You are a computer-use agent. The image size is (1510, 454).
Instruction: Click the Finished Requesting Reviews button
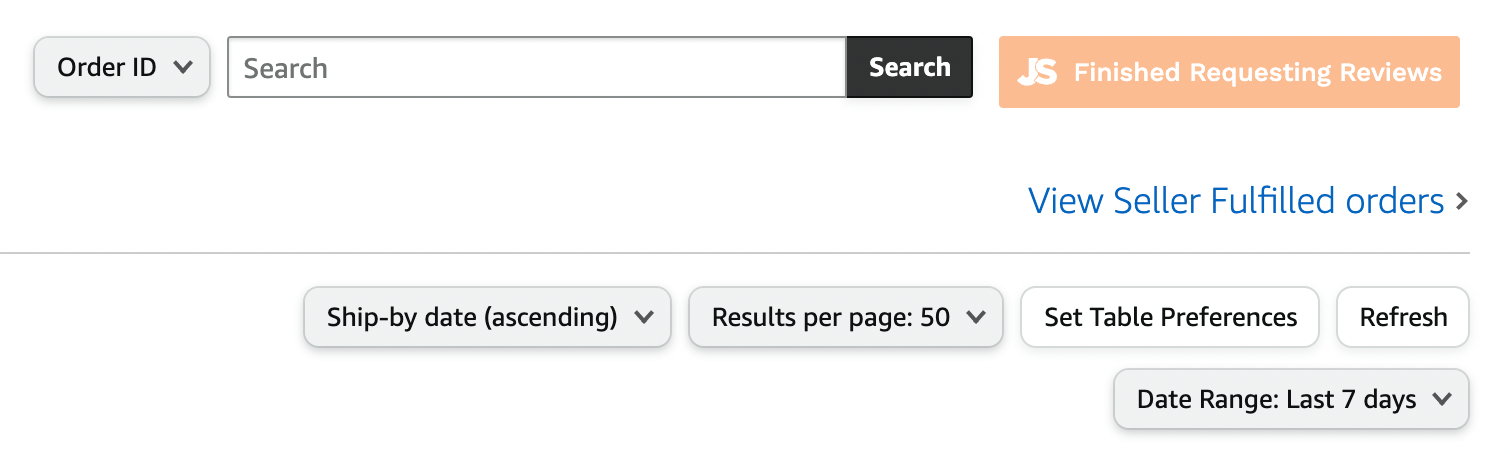(1229, 72)
